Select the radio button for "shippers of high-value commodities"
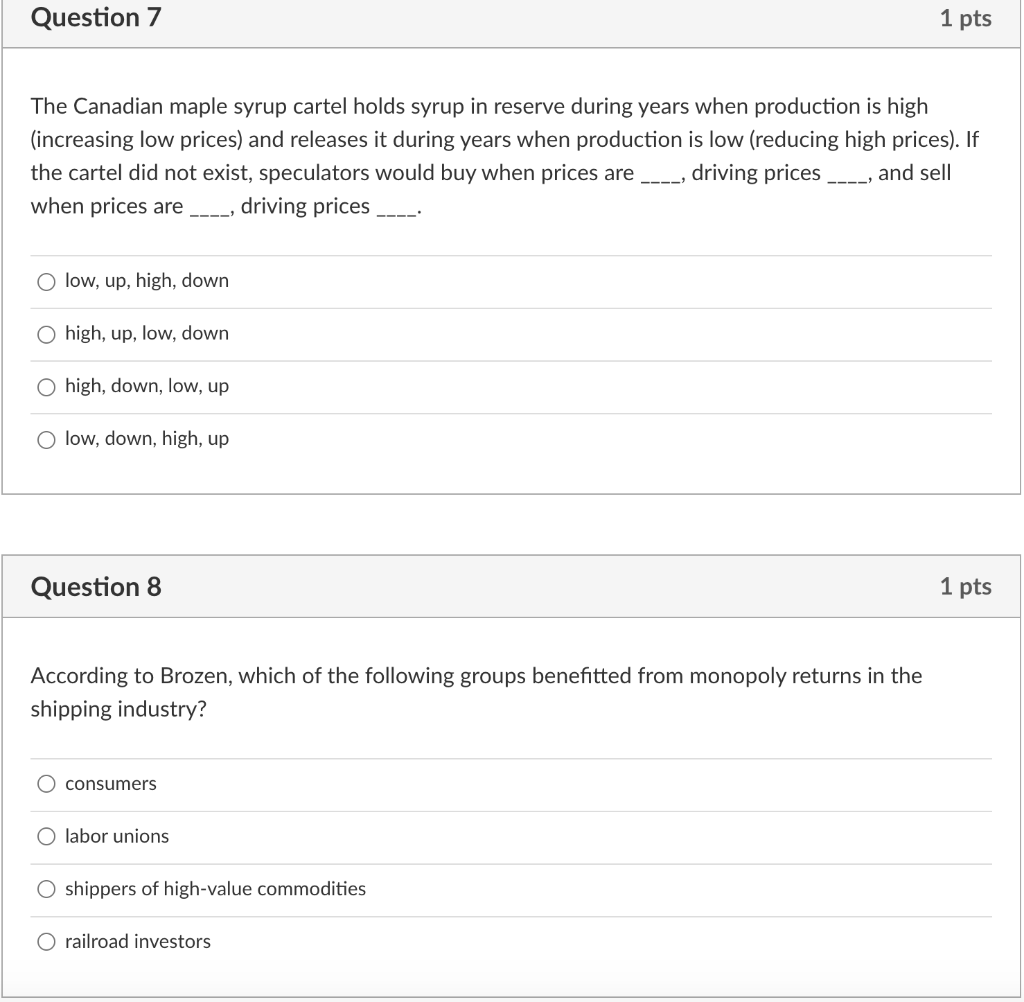This screenshot has height=1002, width=1024. pos(46,889)
